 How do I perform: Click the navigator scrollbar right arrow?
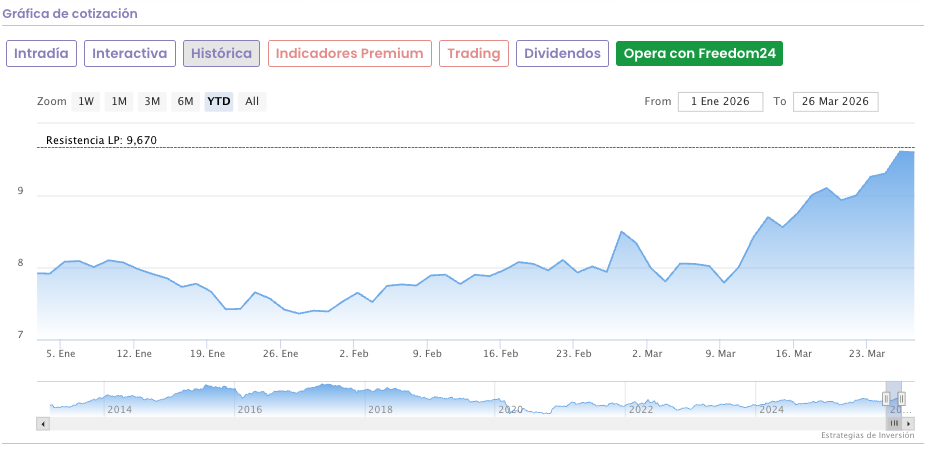908,424
